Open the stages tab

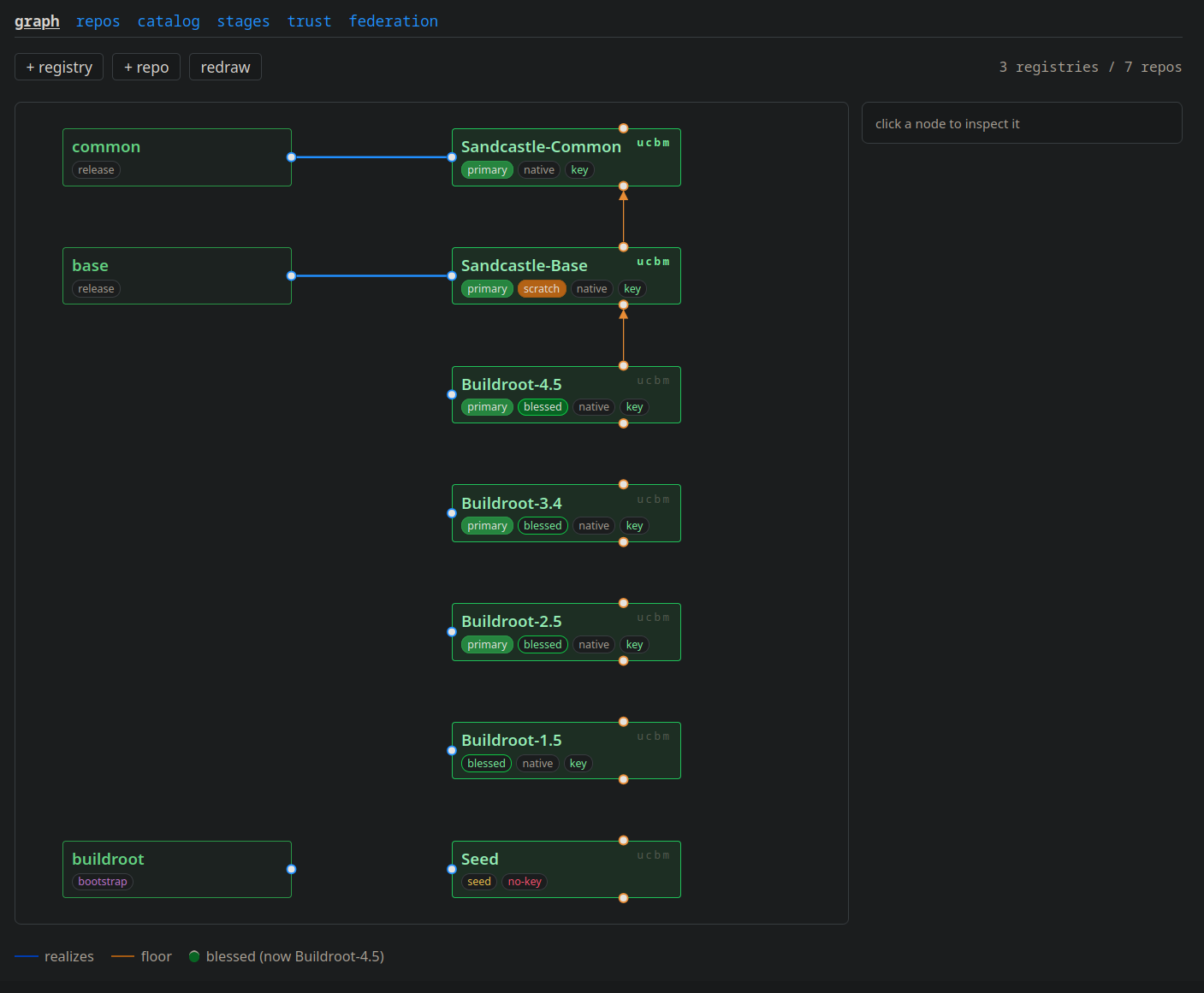243,21
